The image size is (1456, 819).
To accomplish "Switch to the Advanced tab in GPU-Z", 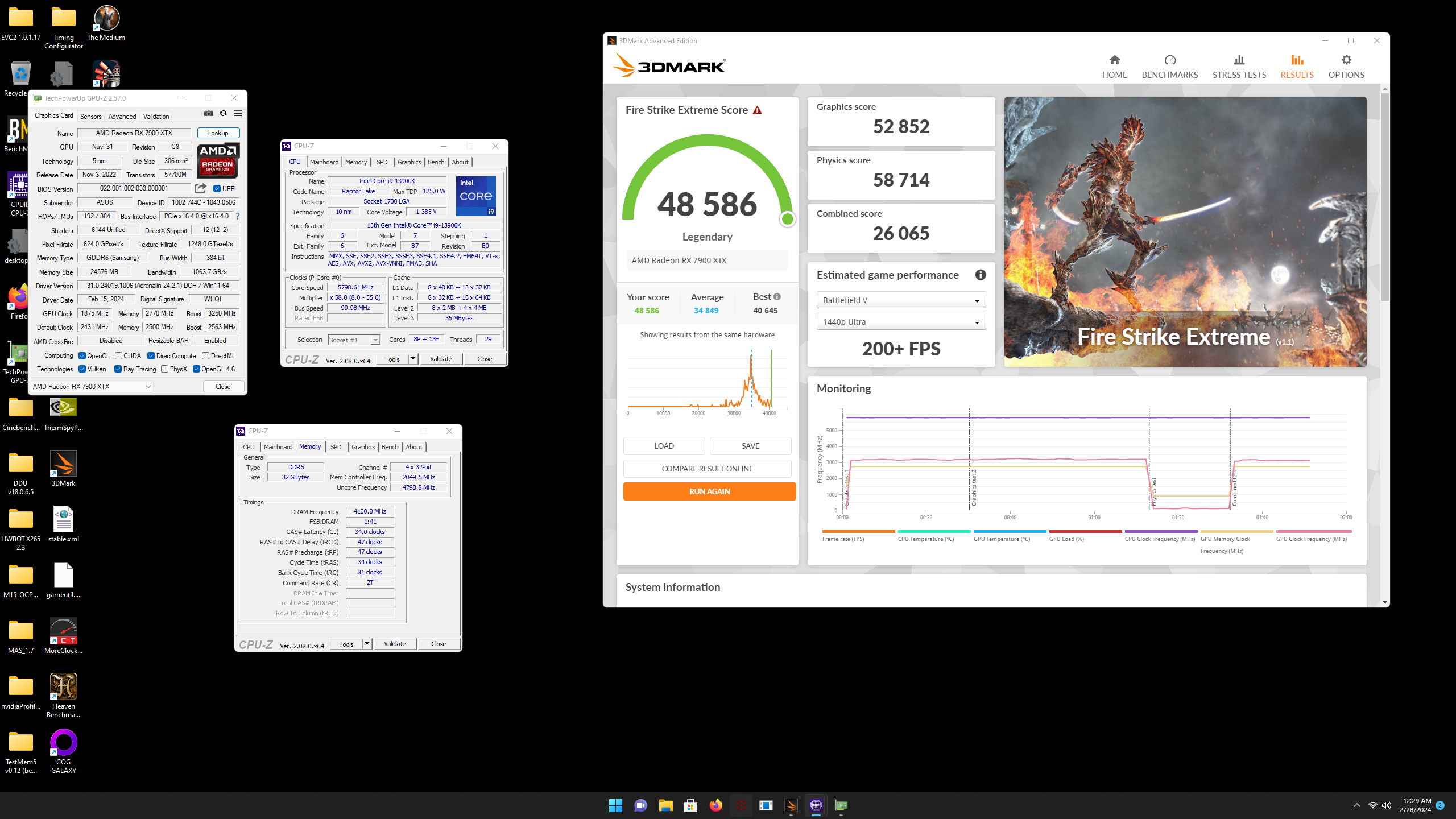I will pyautogui.click(x=122, y=117).
